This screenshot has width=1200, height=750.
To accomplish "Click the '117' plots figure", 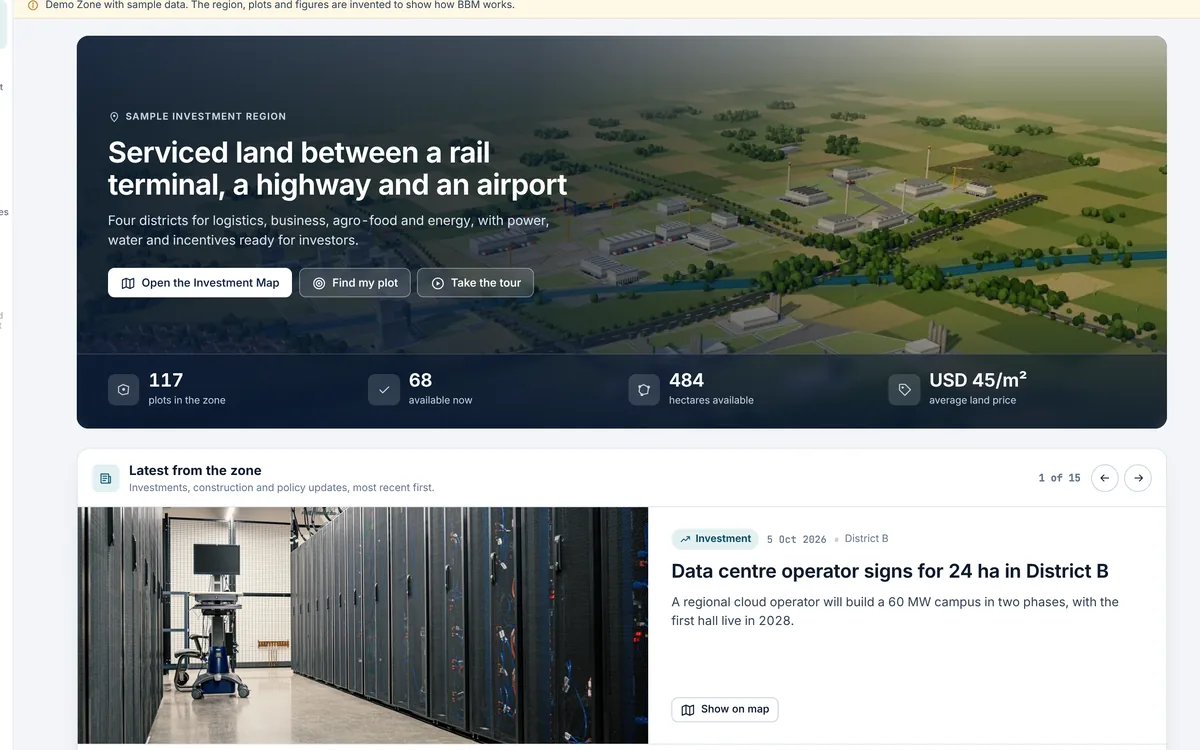I will (x=166, y=380).
